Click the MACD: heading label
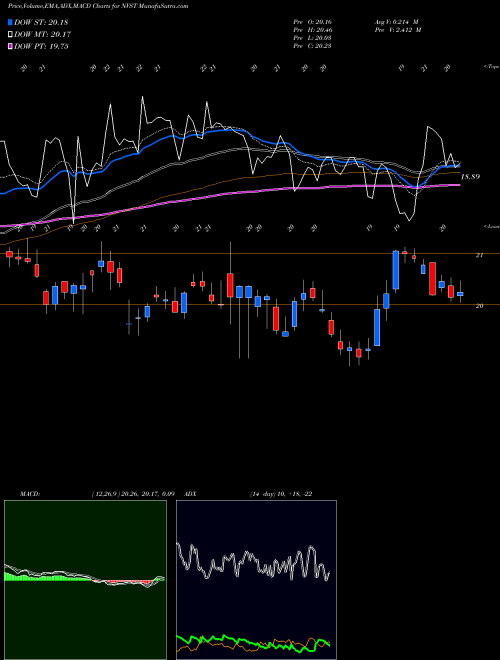This screenshot has height=660, width=500. 30,494
